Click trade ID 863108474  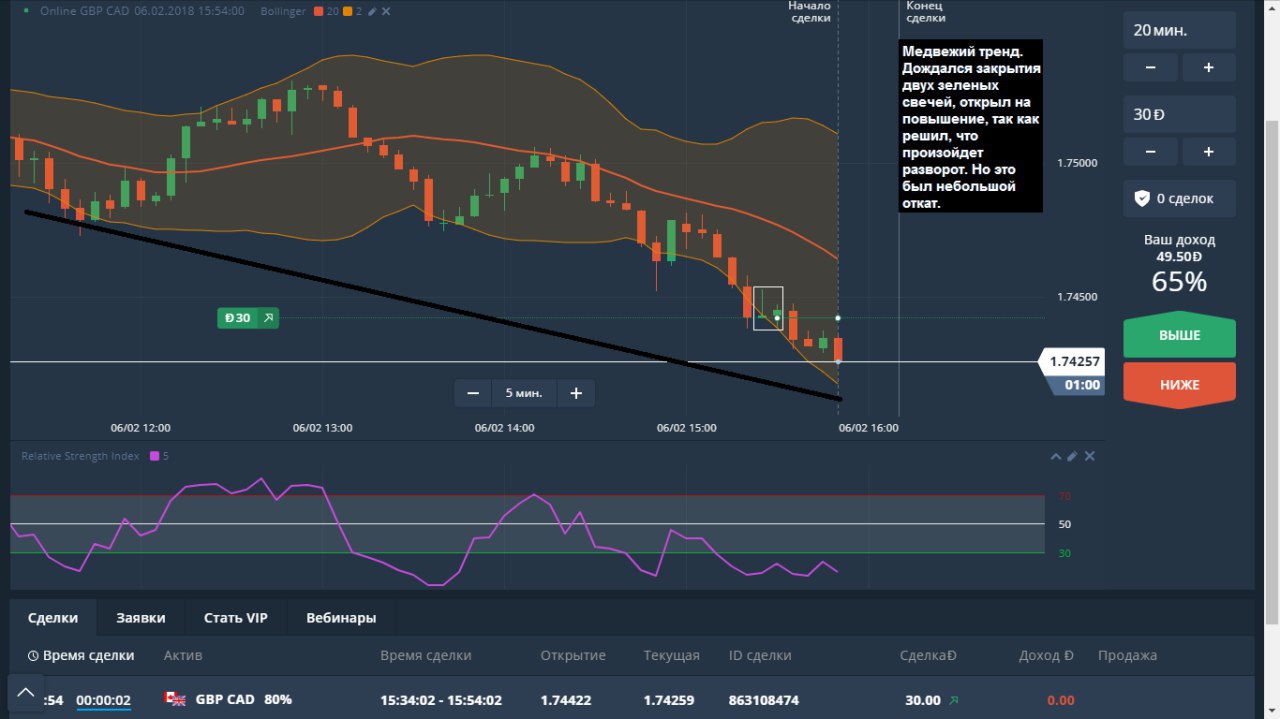pos(763,700)
